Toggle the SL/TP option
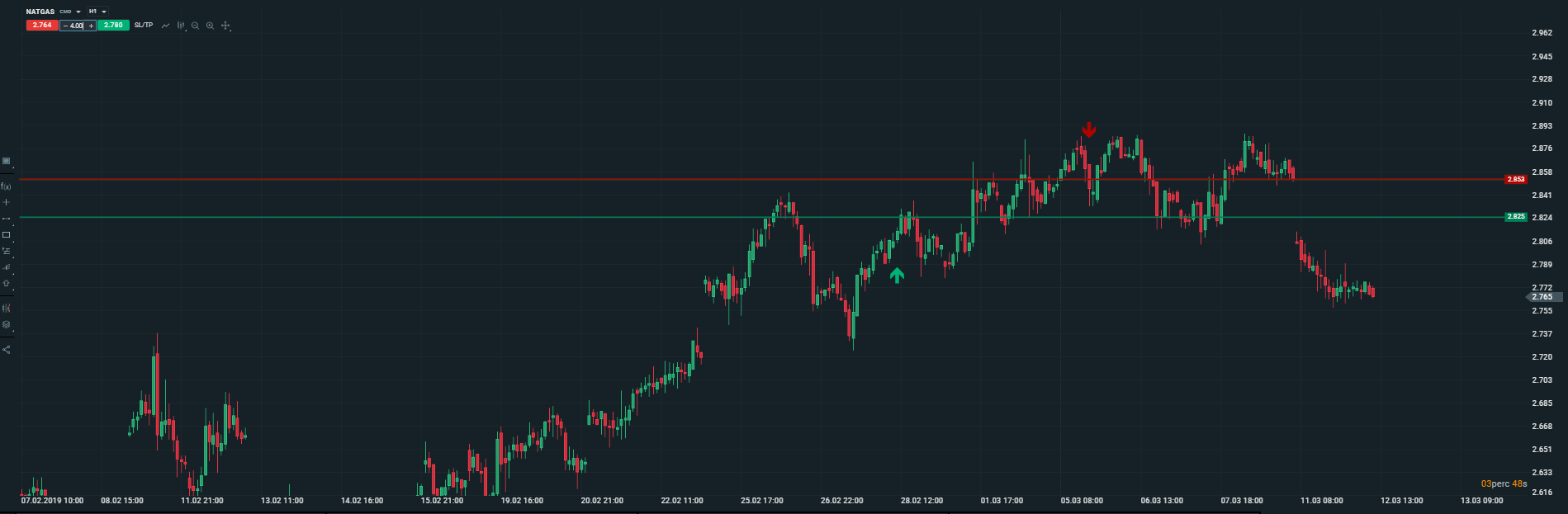 tap(144, 26)
